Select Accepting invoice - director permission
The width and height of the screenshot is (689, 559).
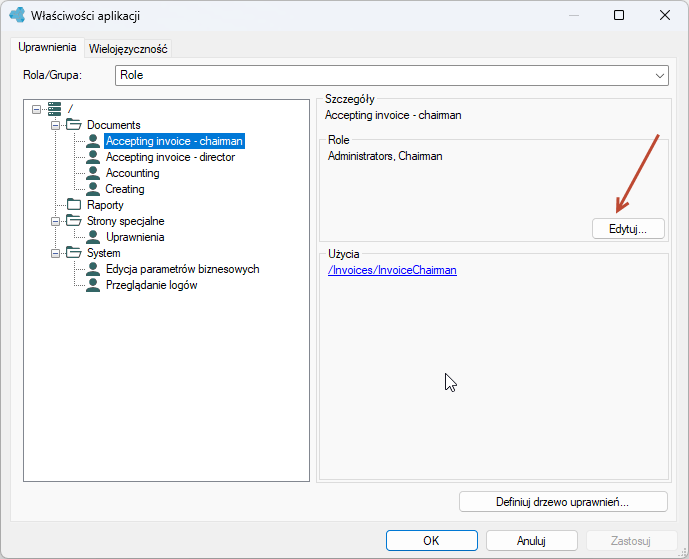[170, 157]
